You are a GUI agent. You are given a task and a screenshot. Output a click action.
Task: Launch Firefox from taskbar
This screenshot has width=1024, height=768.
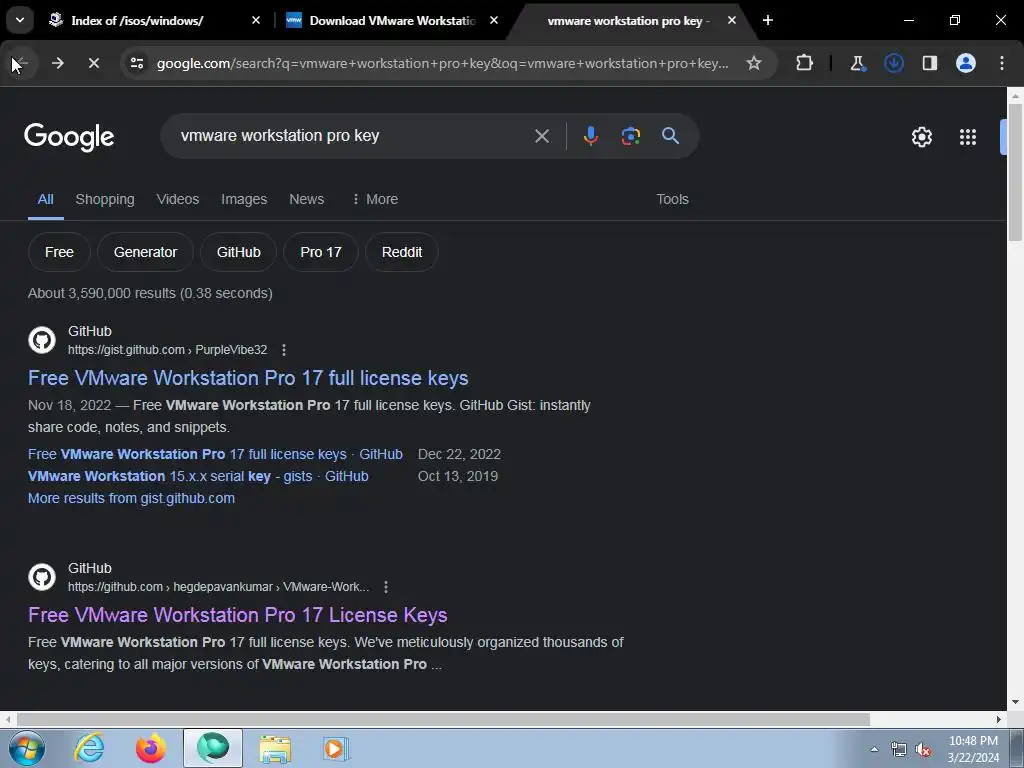(x=151, y=748)
